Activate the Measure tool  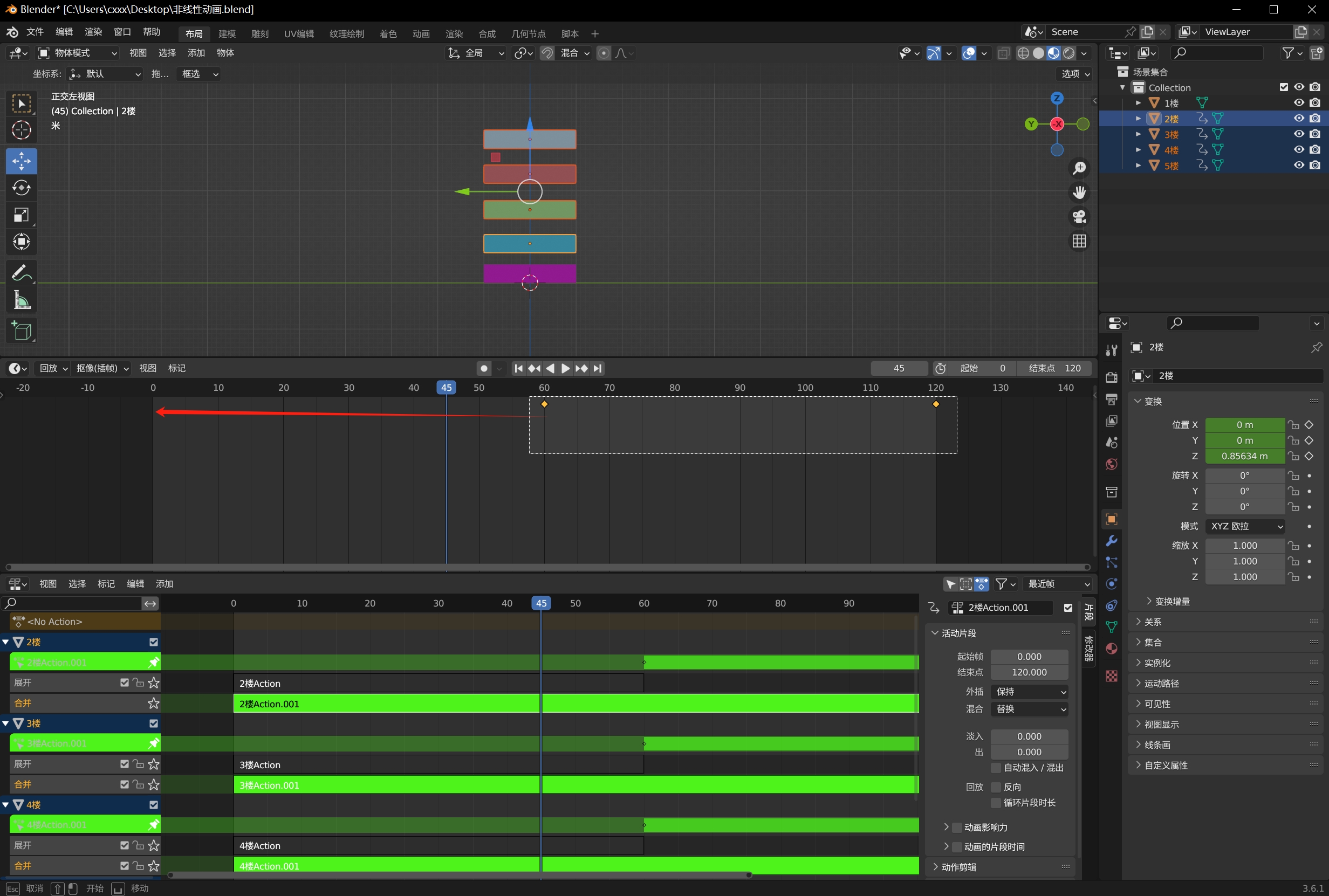point(21,299)
